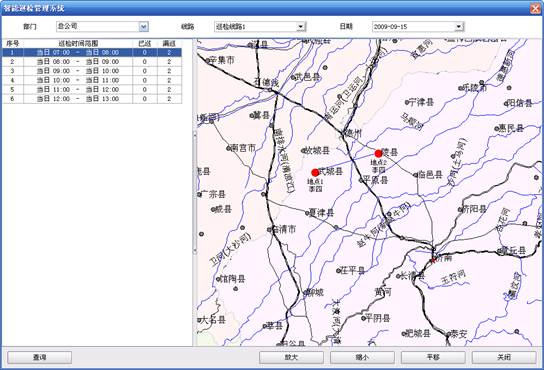Select row 5 当日 11:00 - 12:00
This screenshot has width=544, height=370.
[92, 90]
